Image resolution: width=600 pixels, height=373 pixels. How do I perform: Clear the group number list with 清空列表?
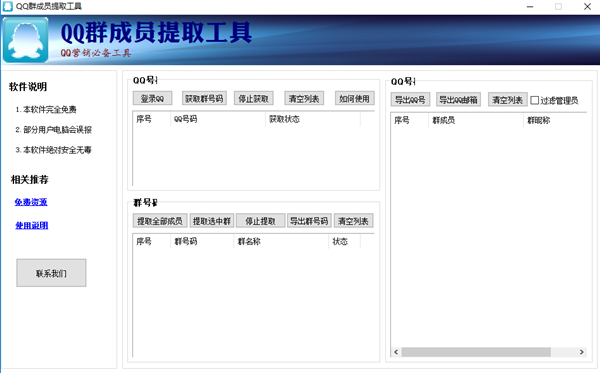coord(353,221)
